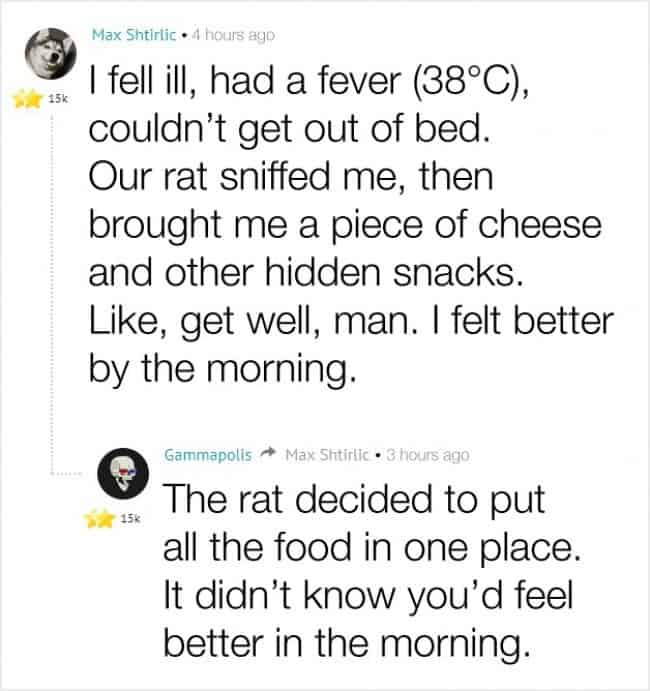Viewport: 650px width, 691px height.
Task: Click the reply arrow icon after Gammapolis
Action: pos(268,455)
